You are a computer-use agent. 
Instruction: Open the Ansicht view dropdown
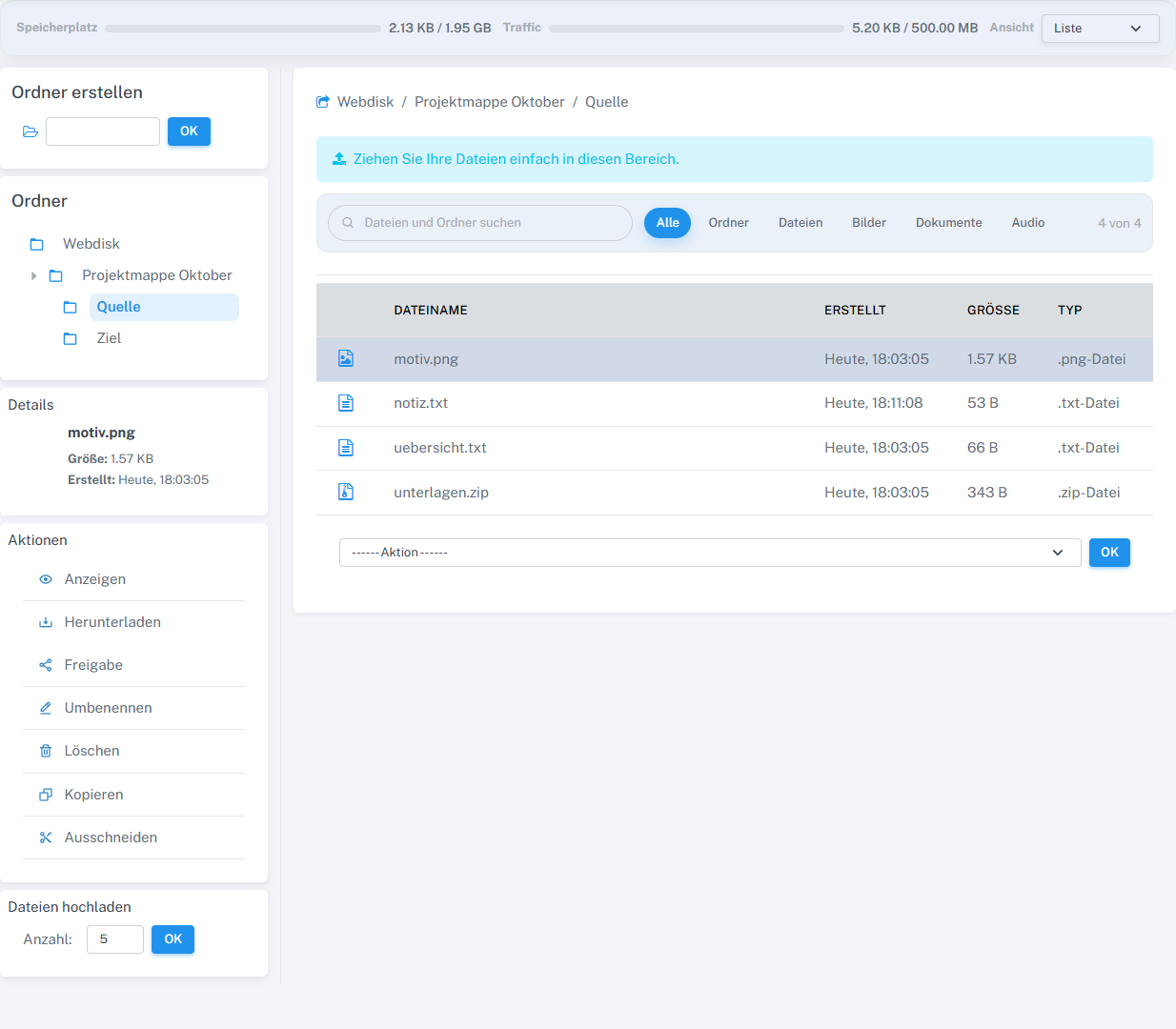click(x=1101, y=29)
